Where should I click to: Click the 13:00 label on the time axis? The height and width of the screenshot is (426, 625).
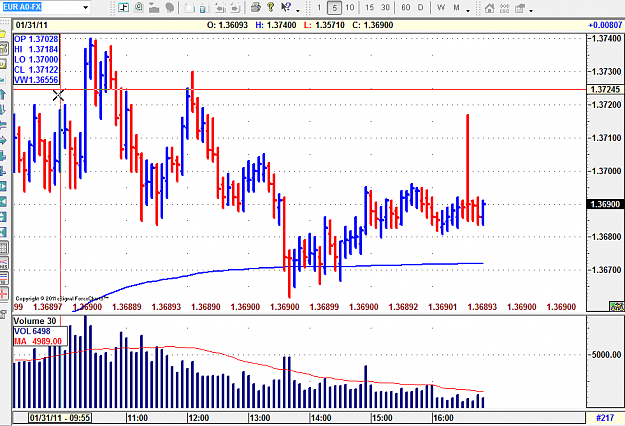(260, 418)
